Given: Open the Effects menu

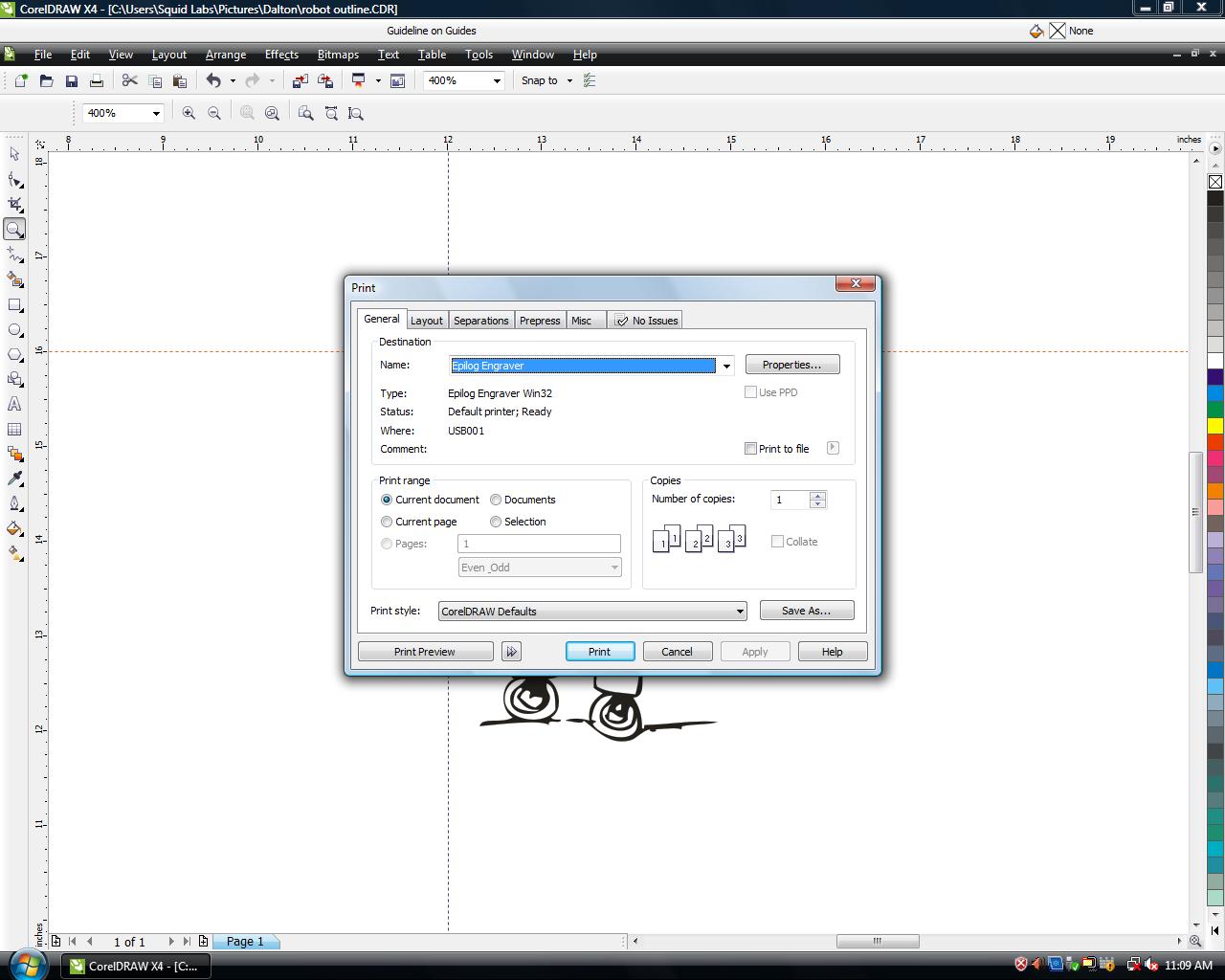Looking at the screenshot, I should (281, 55).
